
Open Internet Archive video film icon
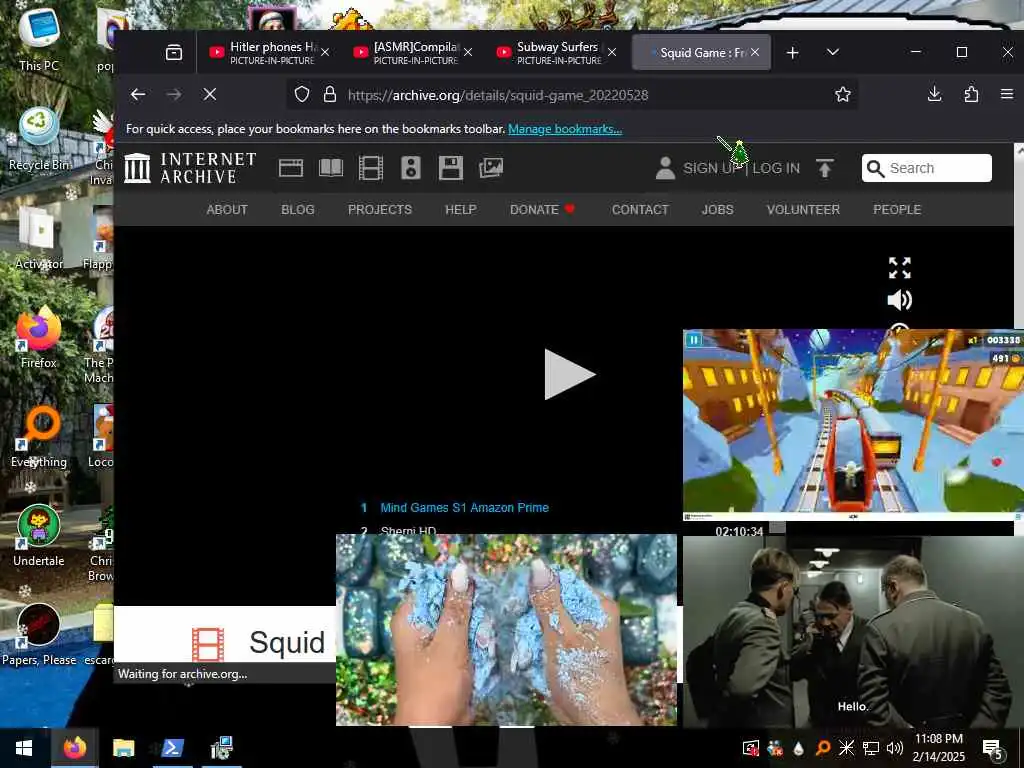click(x=371, y=168)
